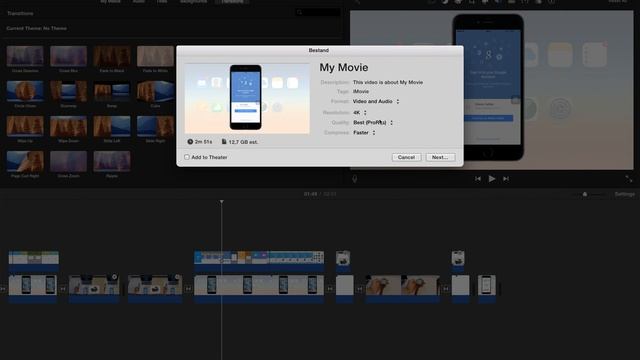Click the badge icon on the third desk clip
Viewport: 640px width, 360px height.
point(178,277)
